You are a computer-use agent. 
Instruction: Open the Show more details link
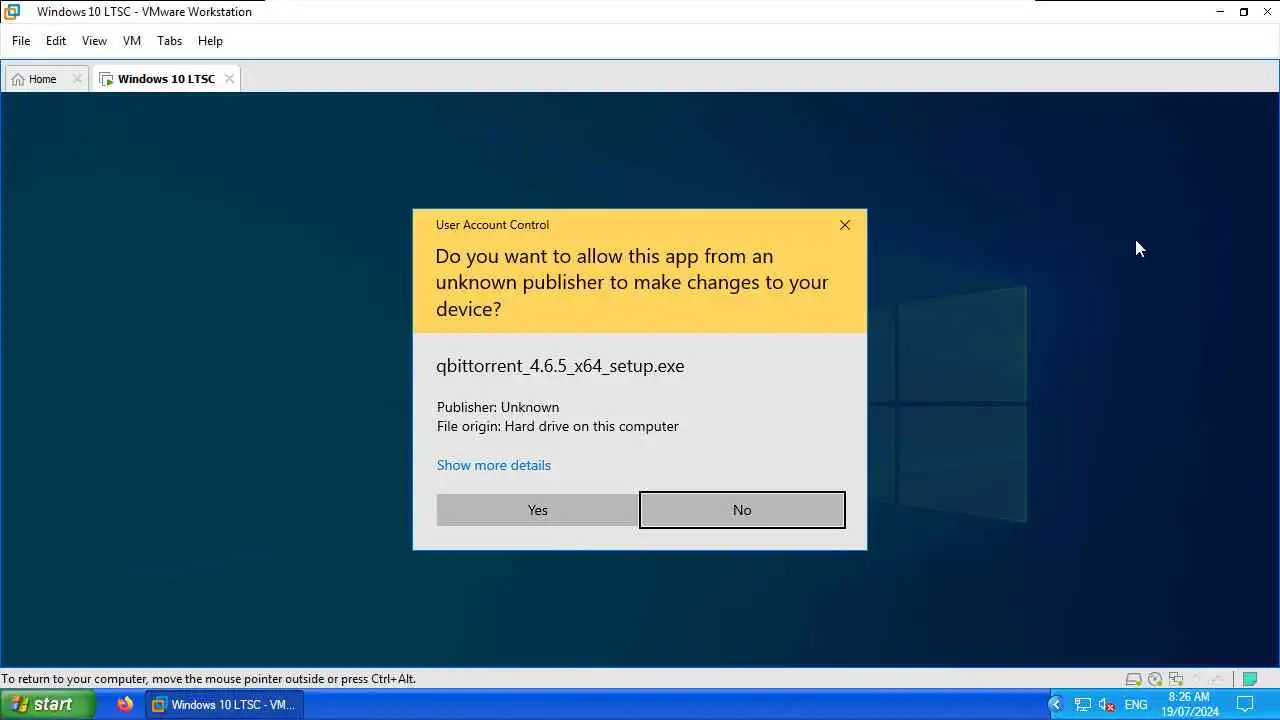tap(494, 465)
